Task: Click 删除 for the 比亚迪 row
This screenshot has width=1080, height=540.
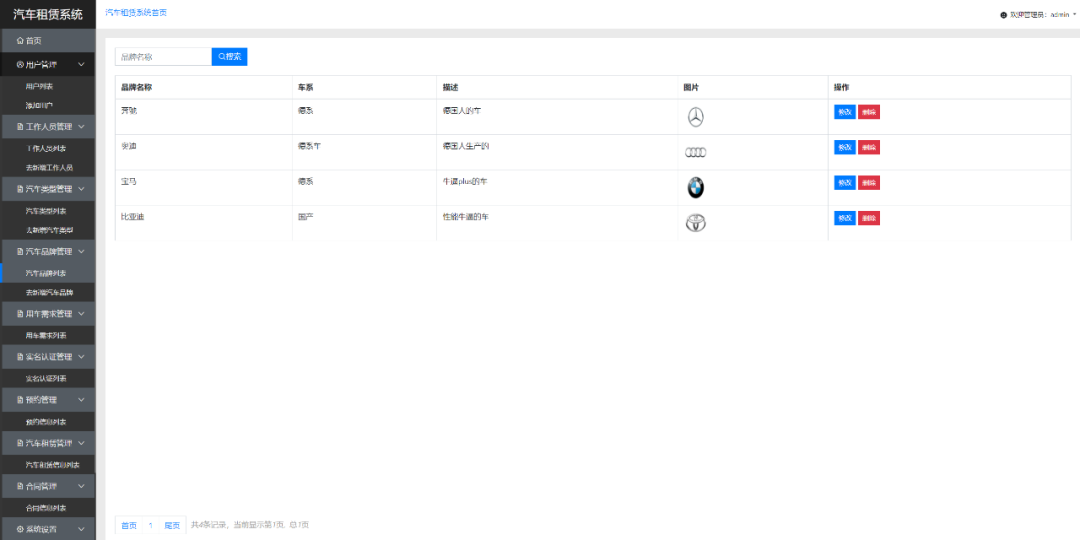Action: [x=869, y=218]
